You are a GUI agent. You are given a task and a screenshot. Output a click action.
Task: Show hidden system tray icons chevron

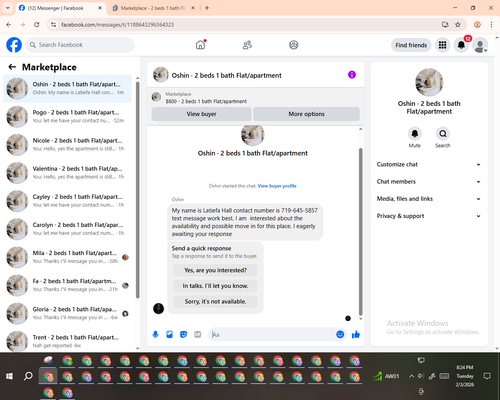coord(411,376)
